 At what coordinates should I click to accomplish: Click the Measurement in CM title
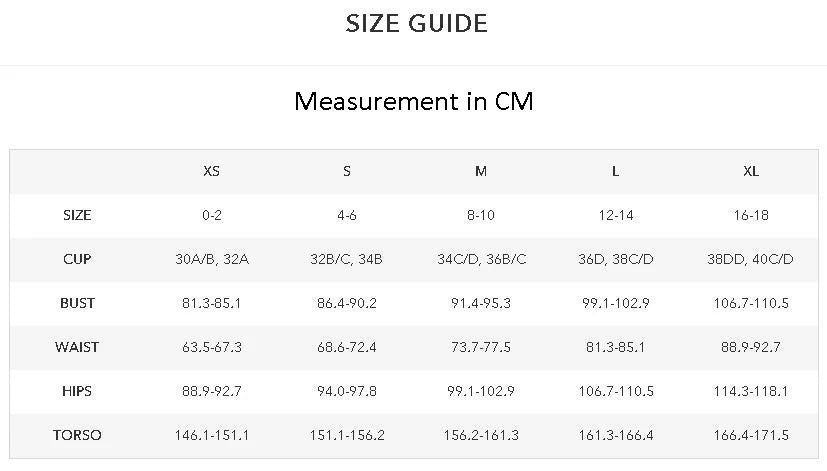tap(414, 101)
